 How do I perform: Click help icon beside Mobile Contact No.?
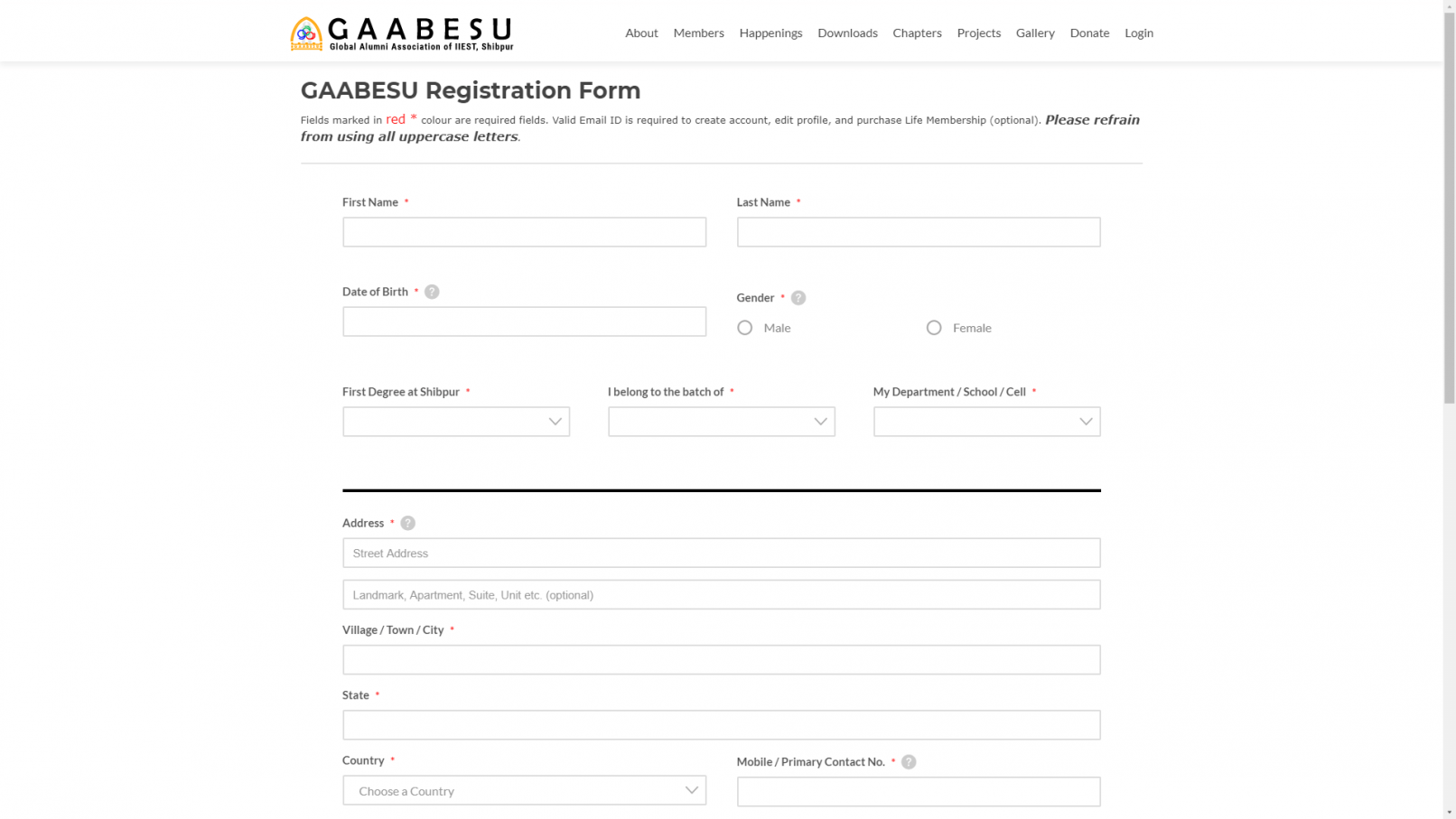(909, 762)
